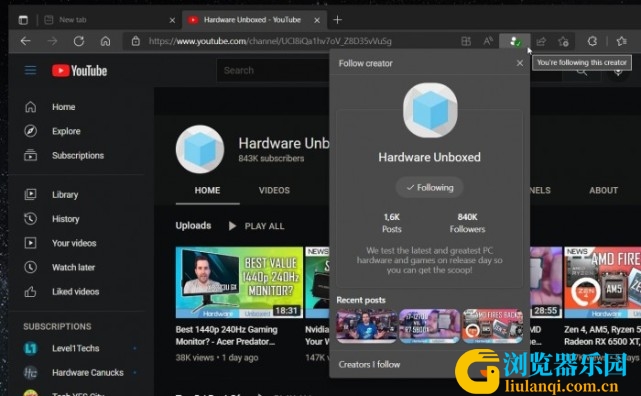Open the Best 1440p 240Hz monitor video thumbnail
This screenshot has height=396, width=641.
(x=239, y=282)
